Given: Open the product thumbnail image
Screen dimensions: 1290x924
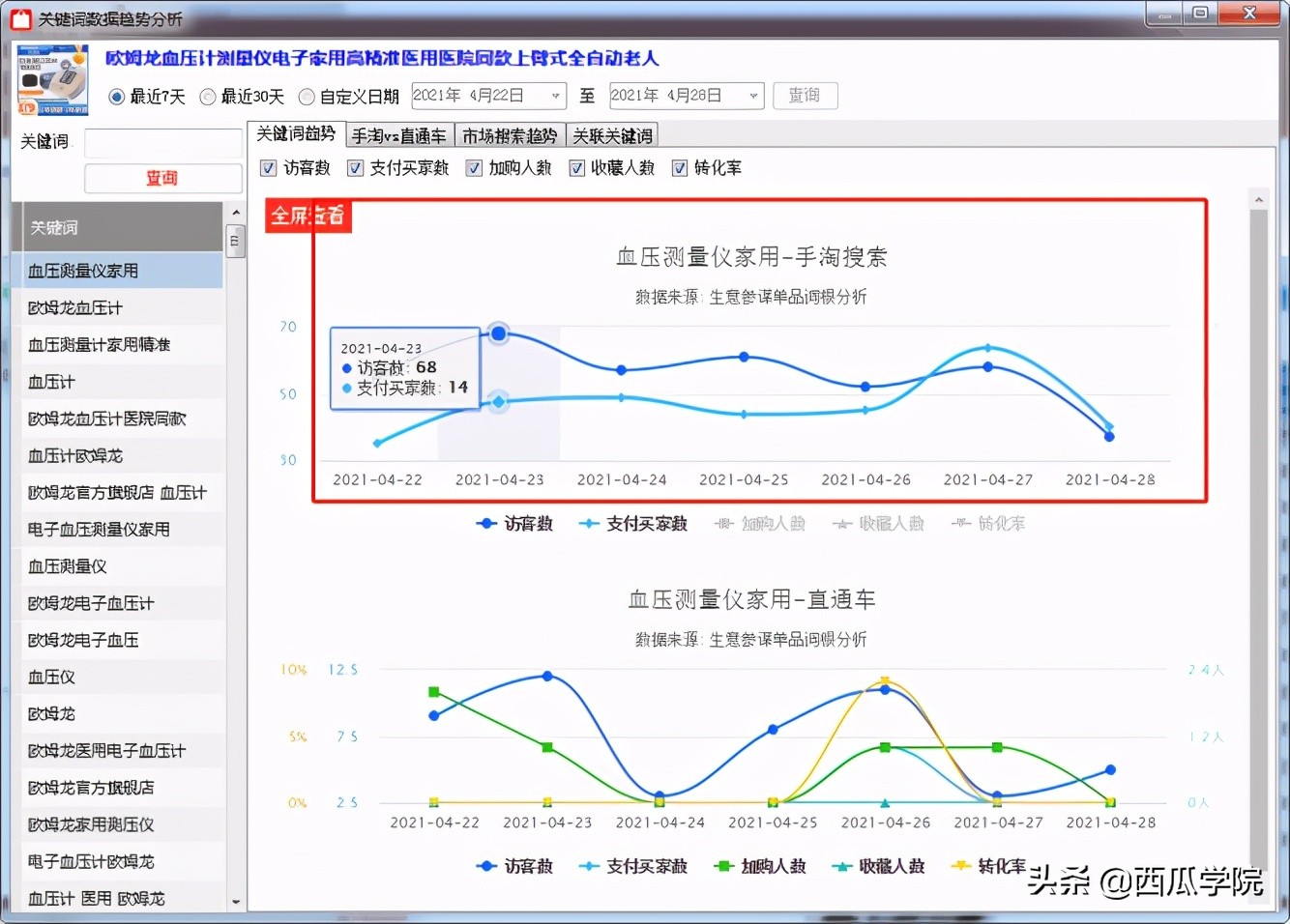Looking at the screenshot, I should click(53, 80).
